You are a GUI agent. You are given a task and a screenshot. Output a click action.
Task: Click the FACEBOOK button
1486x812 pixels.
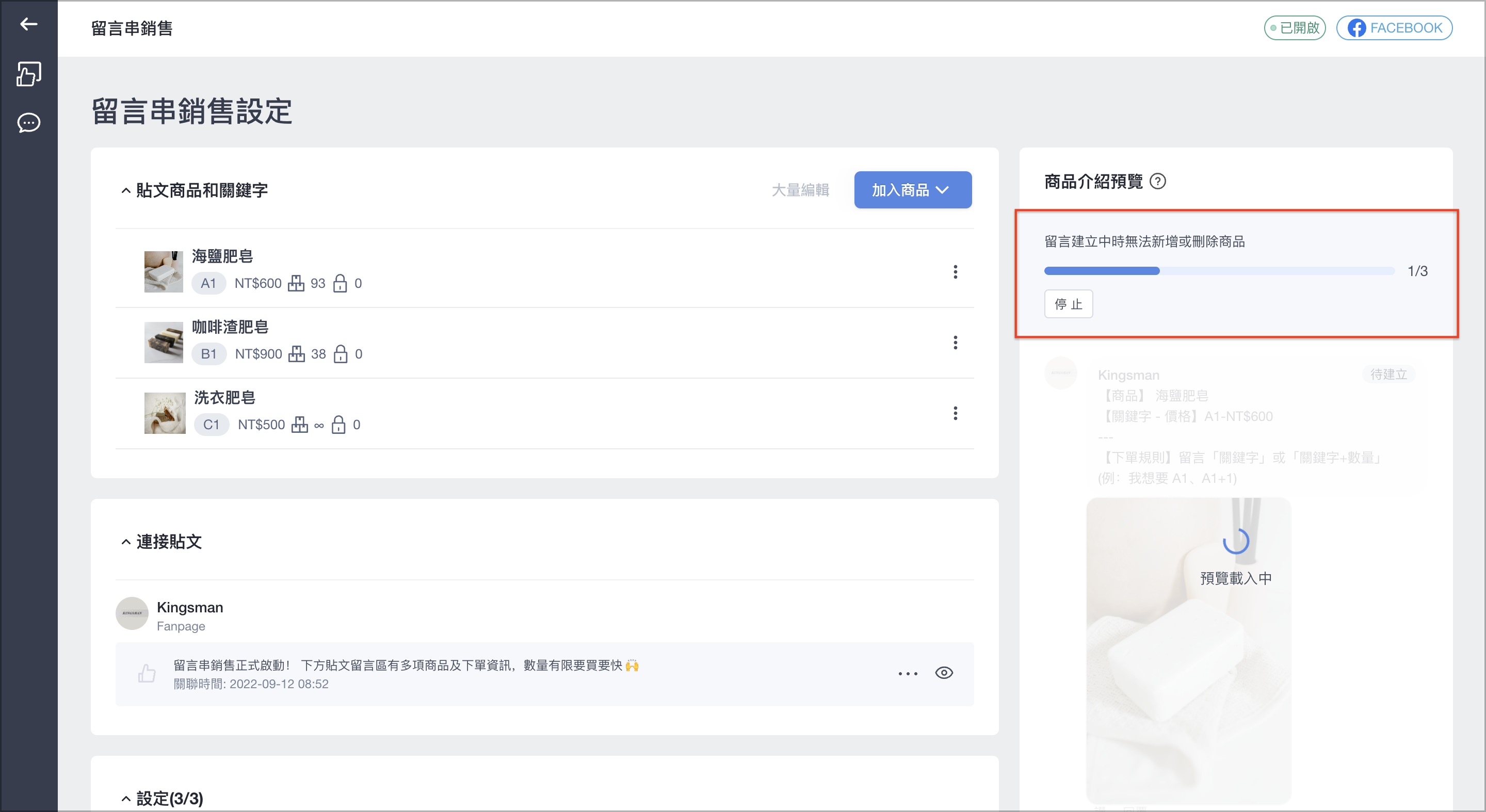[x=1394, y=28]
